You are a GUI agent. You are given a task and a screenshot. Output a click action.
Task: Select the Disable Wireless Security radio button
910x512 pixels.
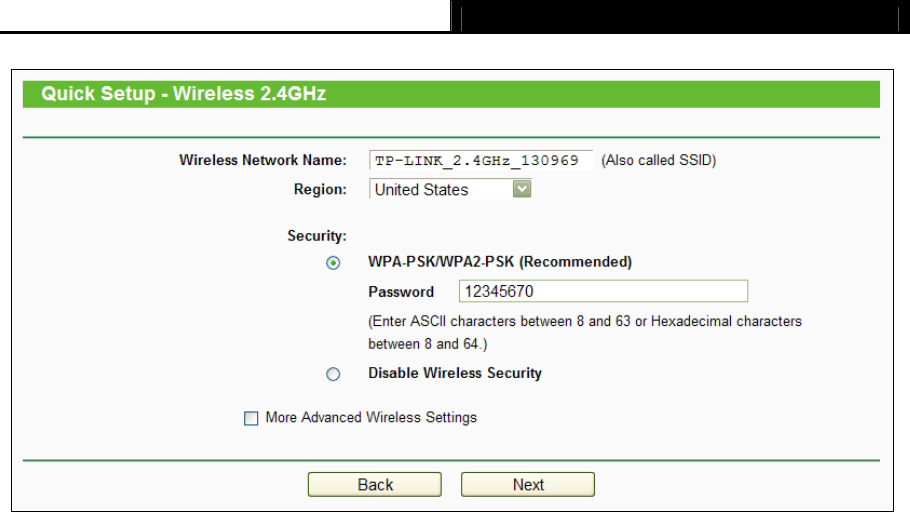tap(333, 374)
